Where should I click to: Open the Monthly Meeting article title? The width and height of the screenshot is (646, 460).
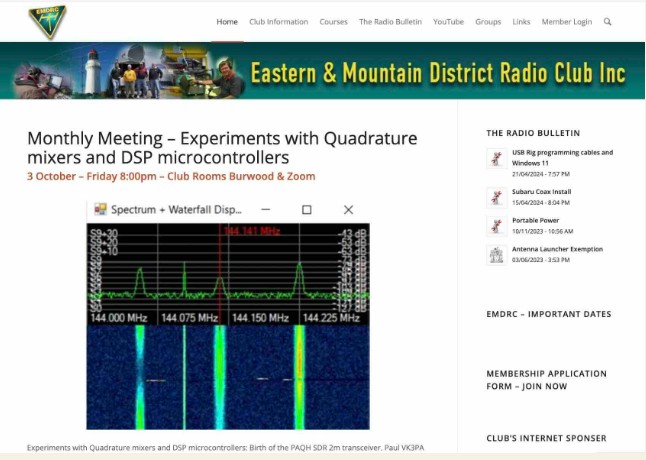pyautogui.click(x=222, y=148)
